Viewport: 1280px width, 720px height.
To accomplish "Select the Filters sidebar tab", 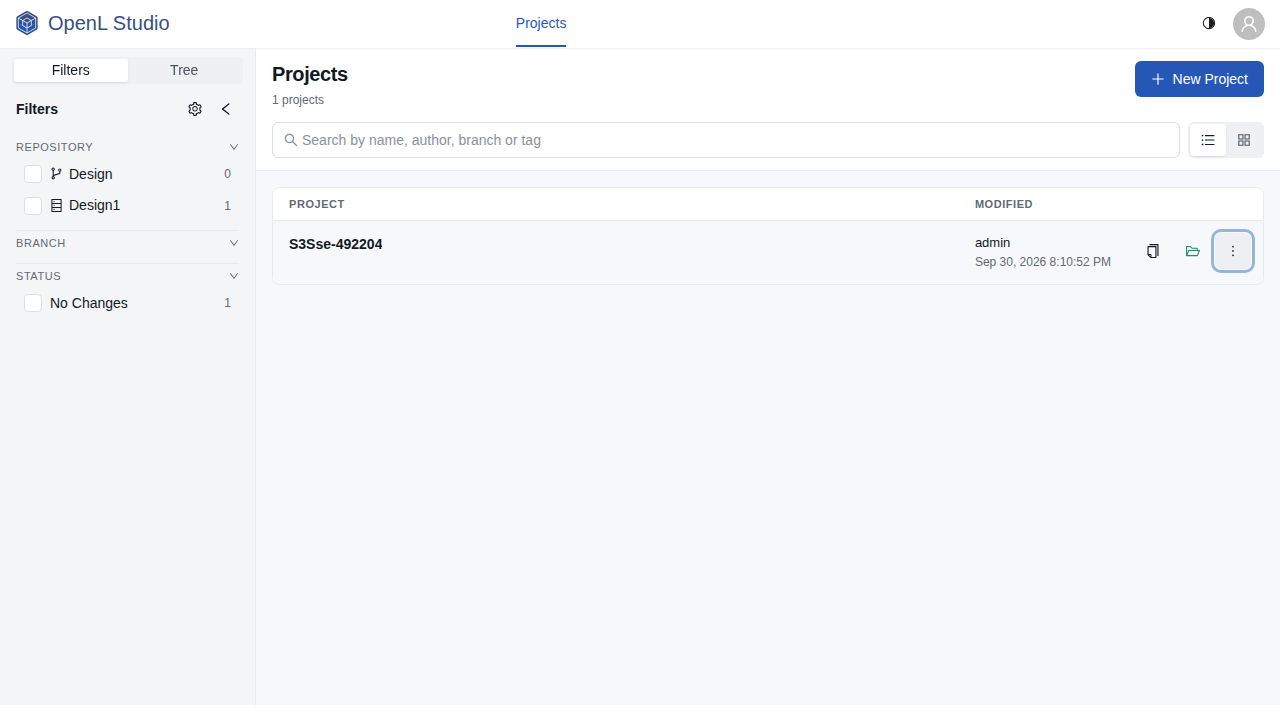I will coord(71,70).
